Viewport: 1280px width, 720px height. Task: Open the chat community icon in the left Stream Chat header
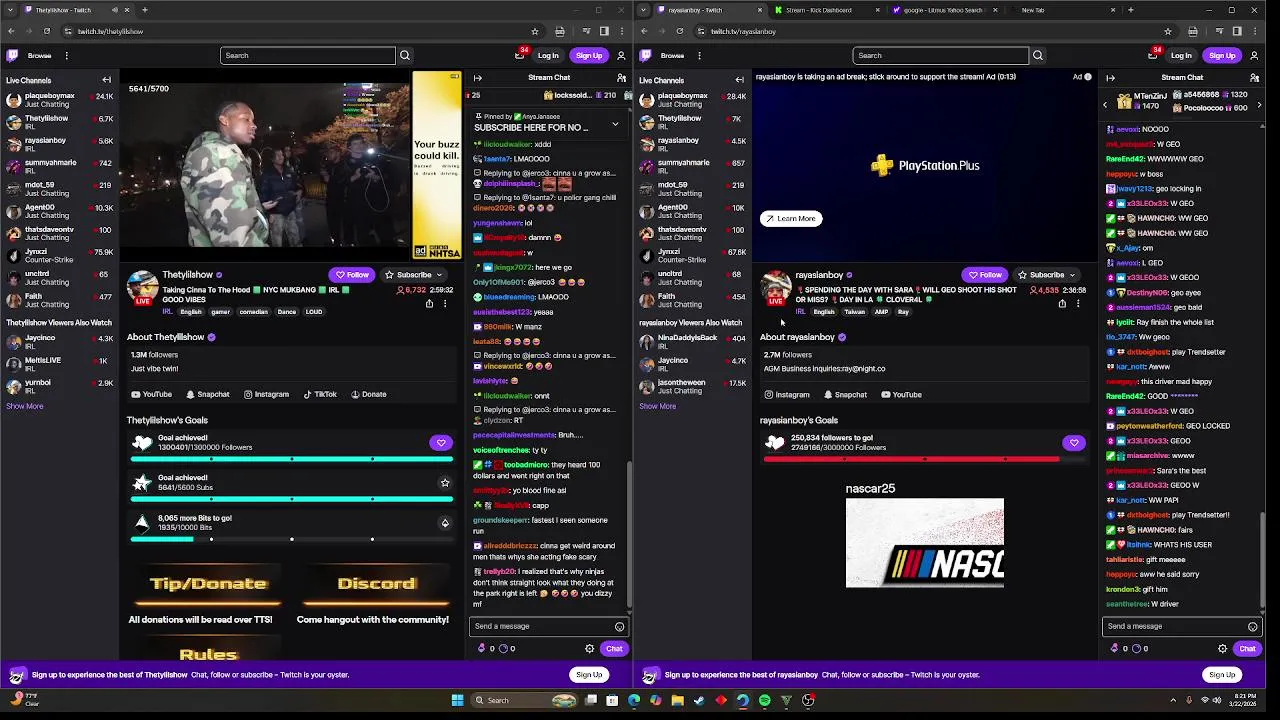pos(621,78)
